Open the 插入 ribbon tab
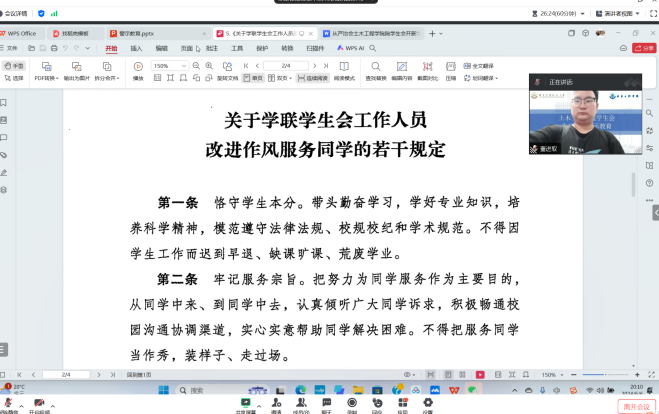The width and height of the screenshot is (659, 414). click(x=136, y=47)
